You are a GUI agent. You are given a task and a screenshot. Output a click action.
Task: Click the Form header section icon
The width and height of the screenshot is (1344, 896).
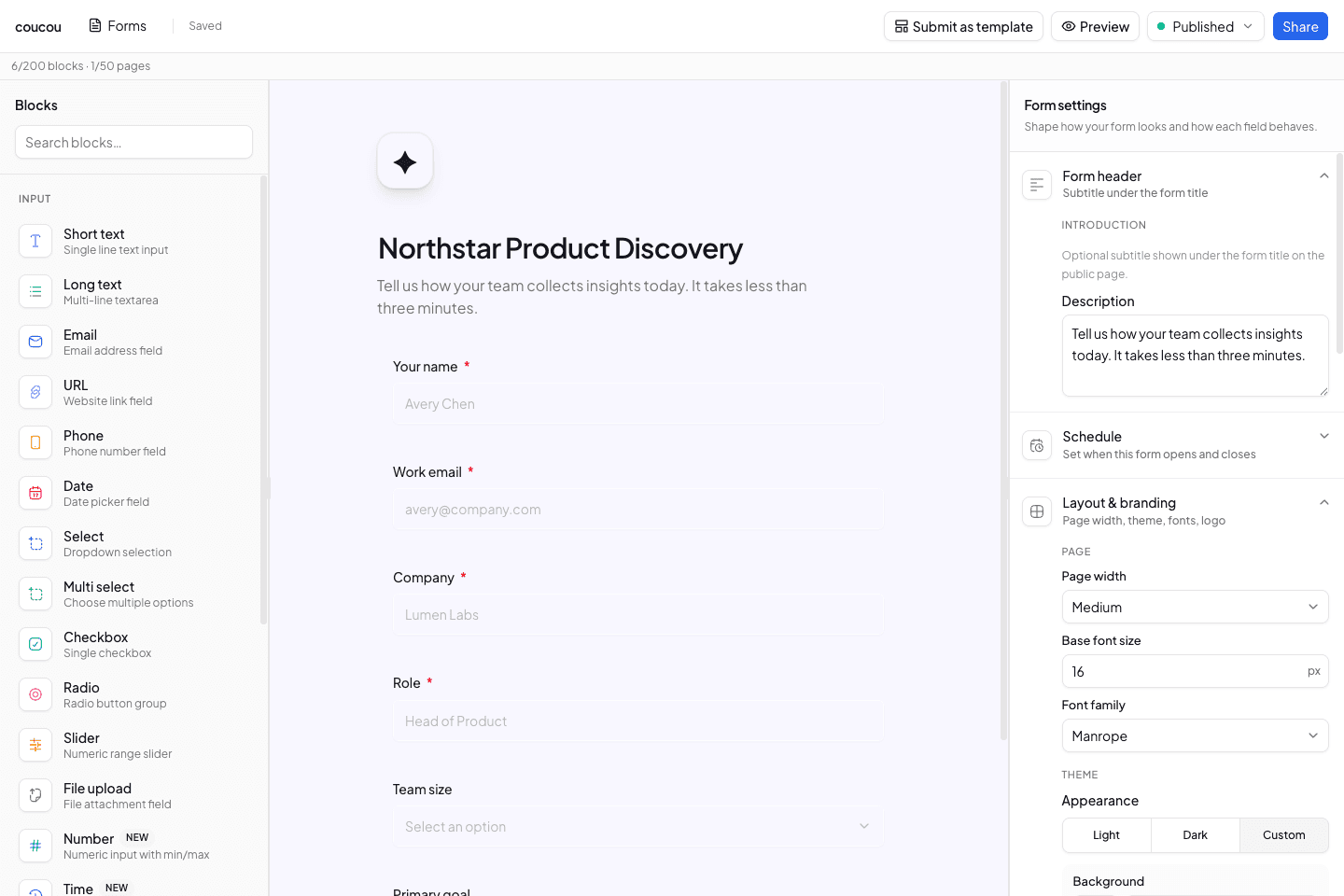(x=1037, y=185)
